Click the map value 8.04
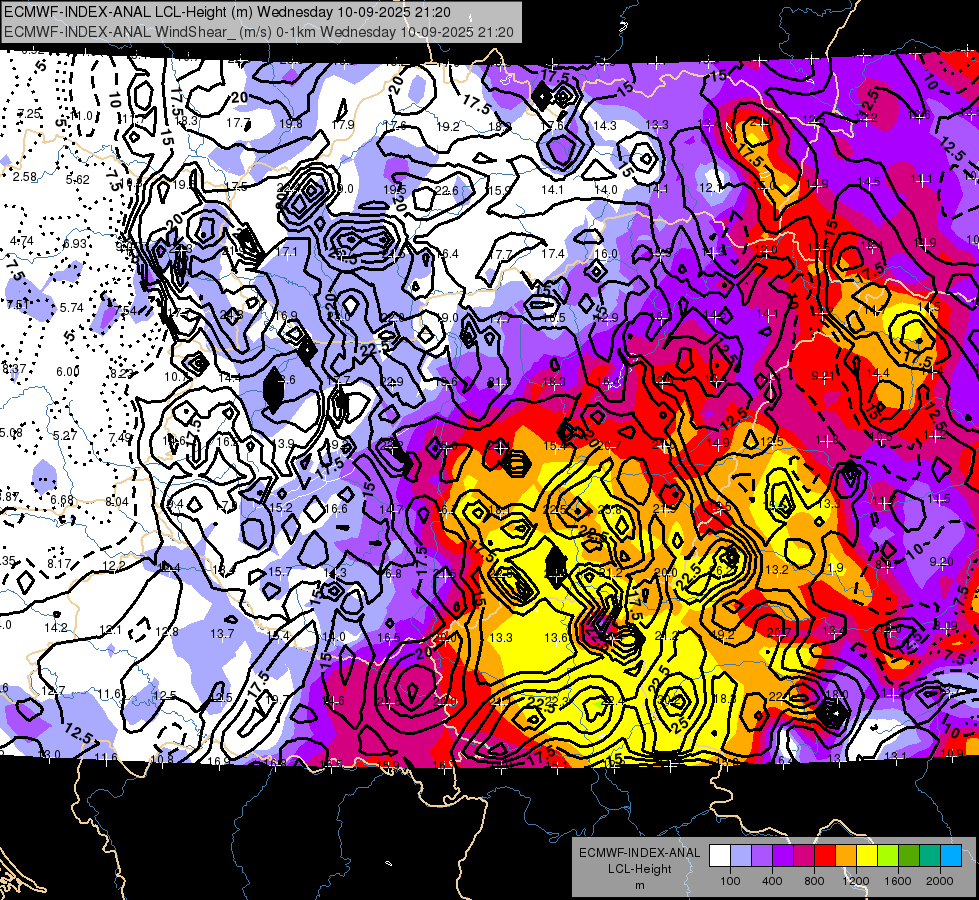Image resolution: width=979 pixels, height=900 pixels. pyautogui.click(x=117, y=502)
